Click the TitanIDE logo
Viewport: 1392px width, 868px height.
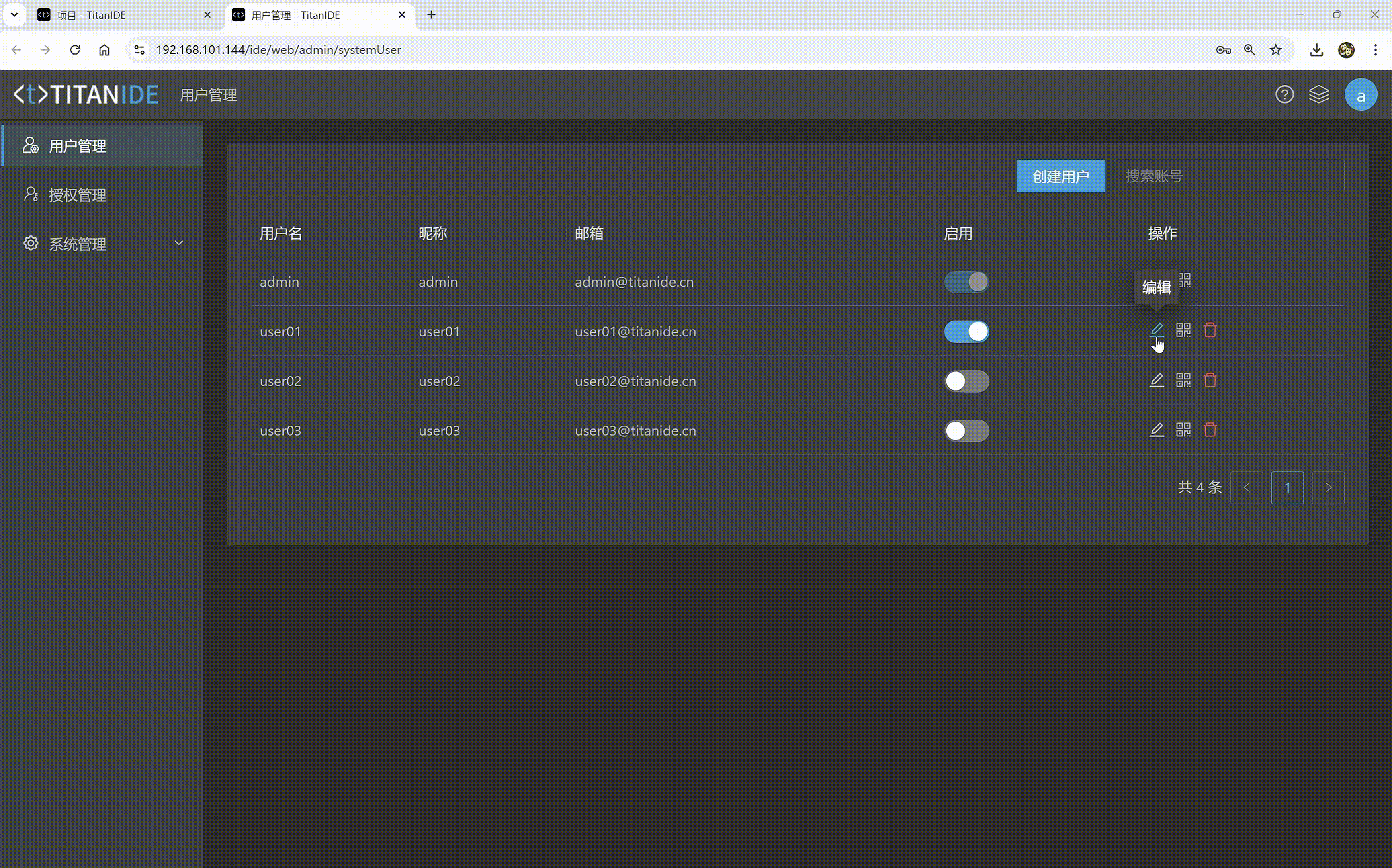86,95
